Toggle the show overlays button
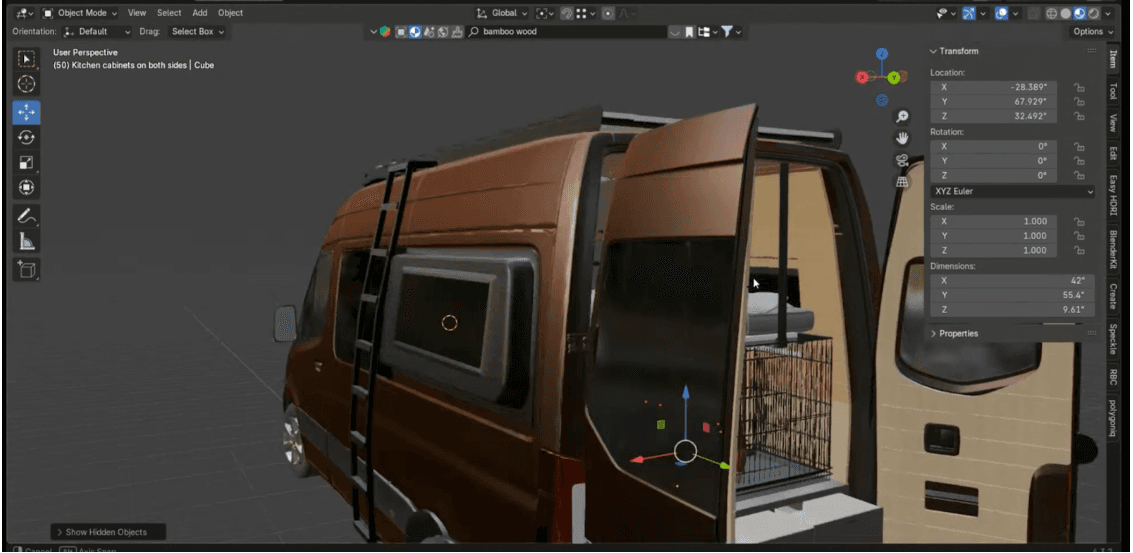 tap(1001, 13)
